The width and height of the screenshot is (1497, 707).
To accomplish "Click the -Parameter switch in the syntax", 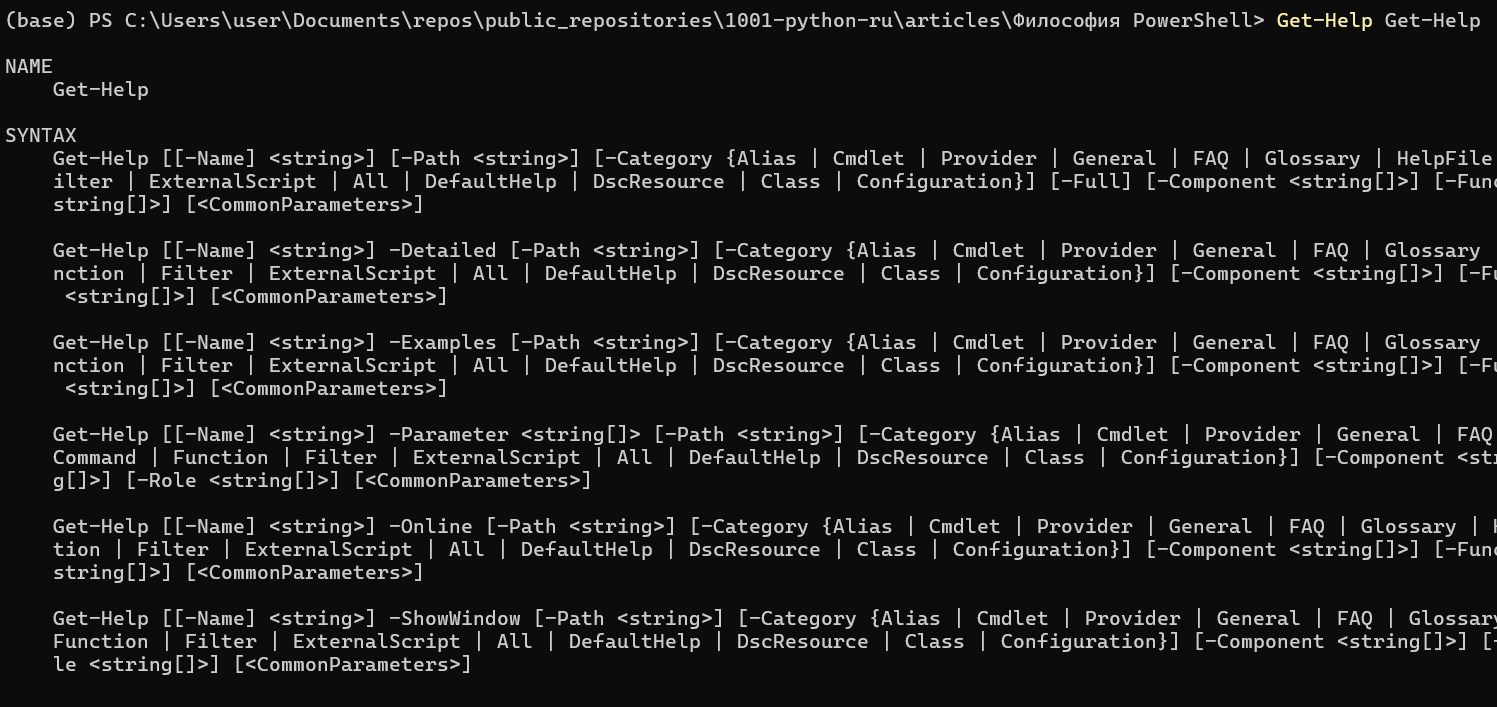I will click(x=448, y=435).
